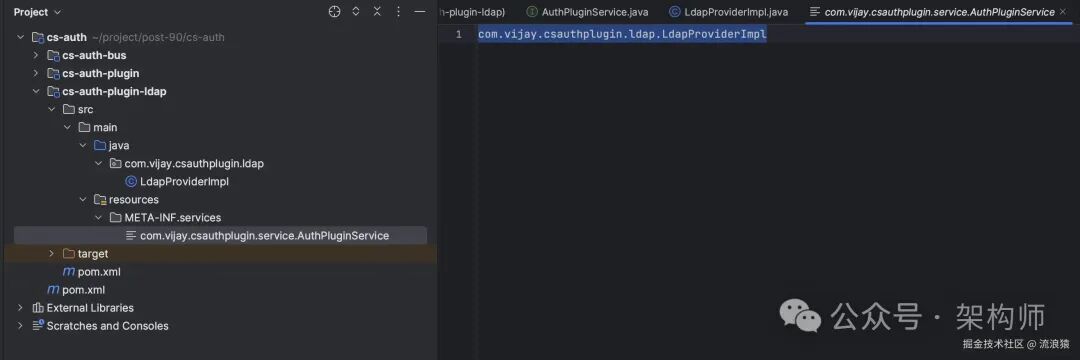
Task: Collapse resources folder arrow
Action: [x=83, y=200]
